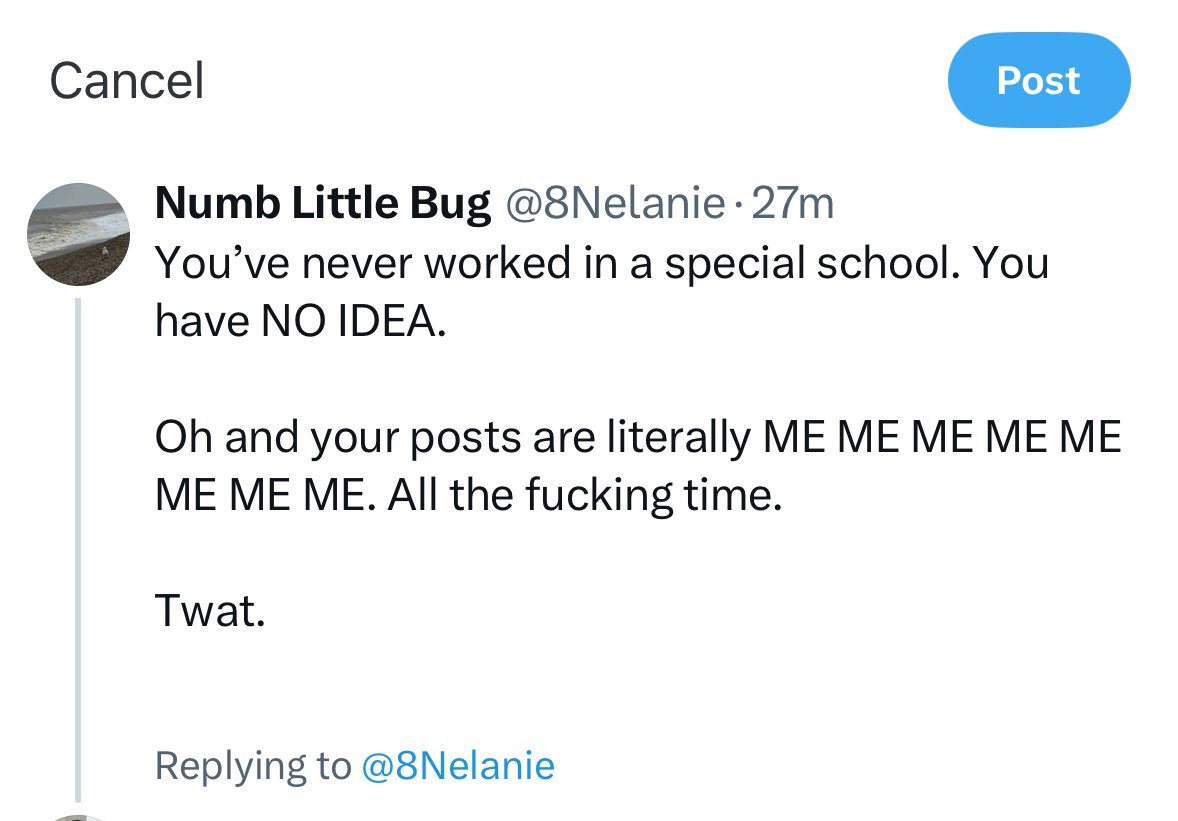
Task: Click the partial avatar at bottom edge
Action: pos(77,816)
